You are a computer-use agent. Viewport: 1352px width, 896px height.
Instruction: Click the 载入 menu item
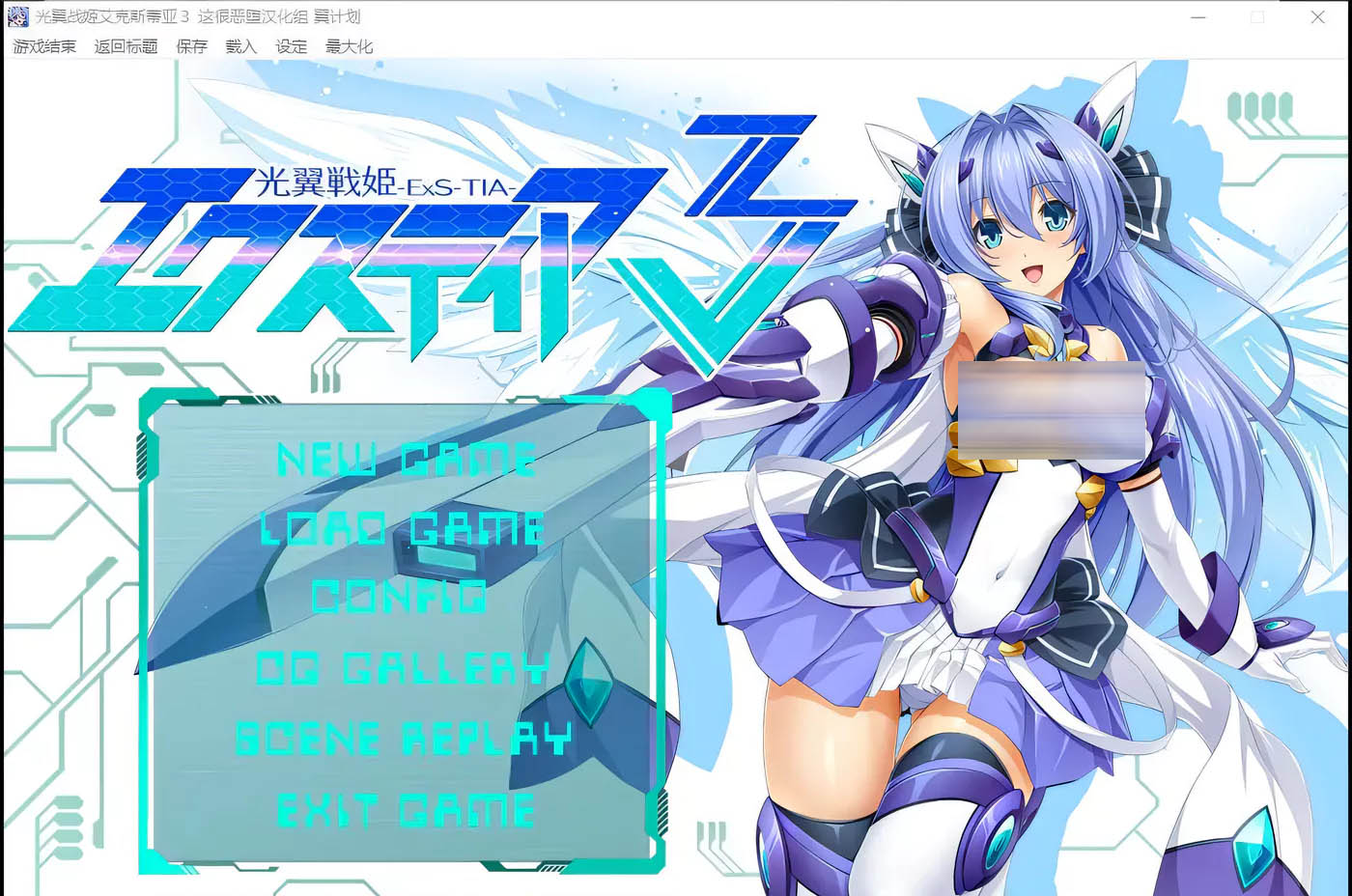coord(240,46)
